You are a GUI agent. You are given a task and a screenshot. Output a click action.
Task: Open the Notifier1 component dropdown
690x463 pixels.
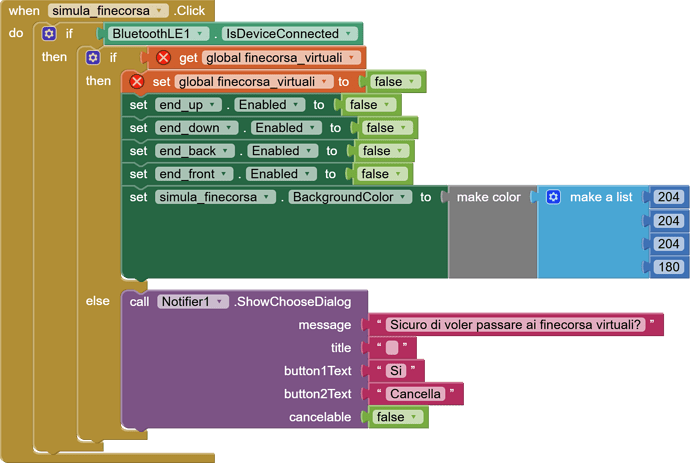[x=192, y=301]
